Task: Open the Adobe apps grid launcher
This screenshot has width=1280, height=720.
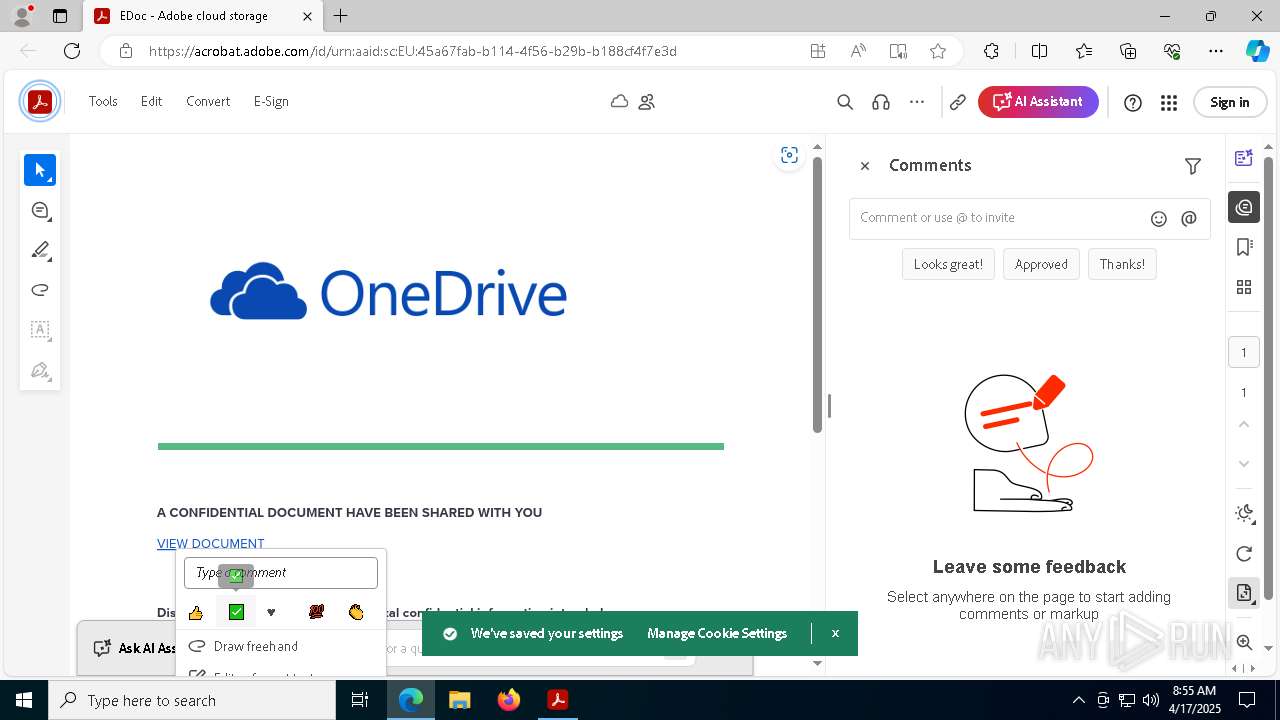Action: [1169, 102]
